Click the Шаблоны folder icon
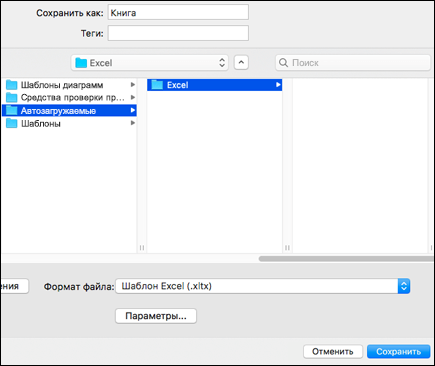Viewport: 435px width, 366px height. [11, 123]
